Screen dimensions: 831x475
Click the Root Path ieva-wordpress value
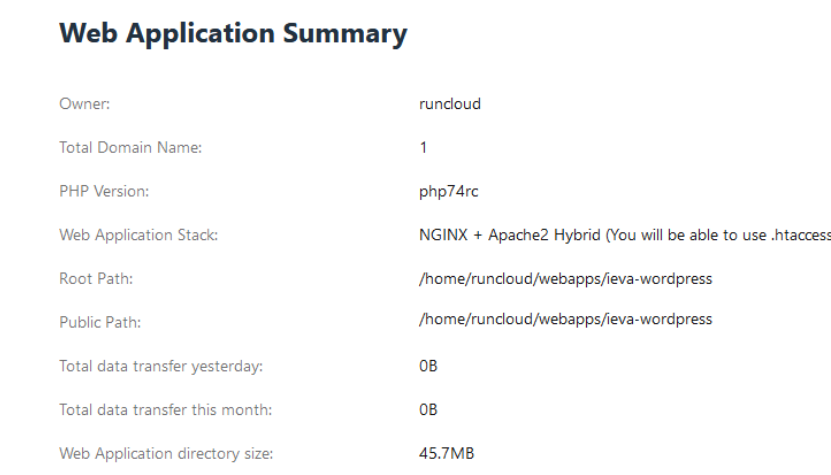click(x=565, y=279)
